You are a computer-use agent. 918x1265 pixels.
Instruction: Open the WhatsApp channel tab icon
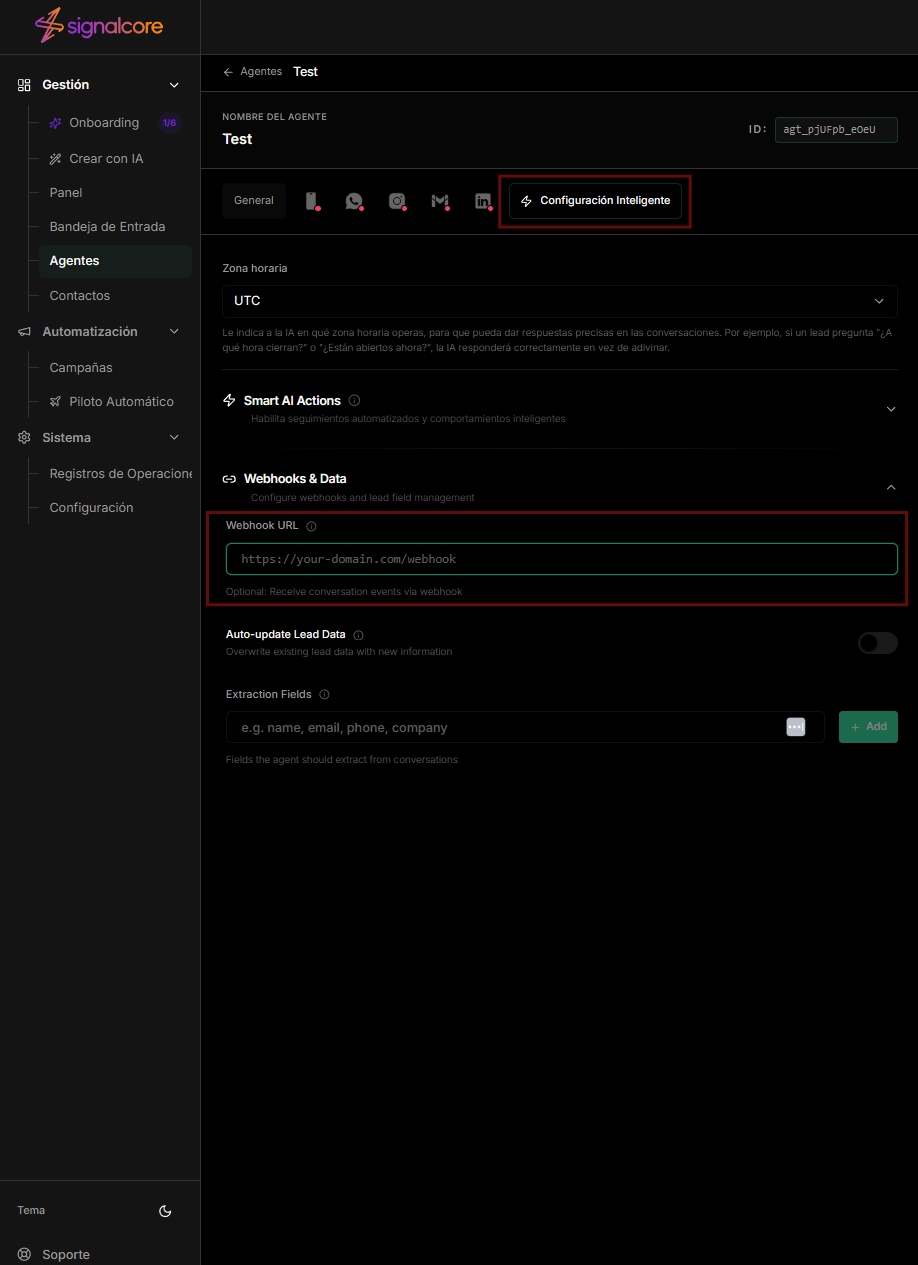click(x=354, y=201)
